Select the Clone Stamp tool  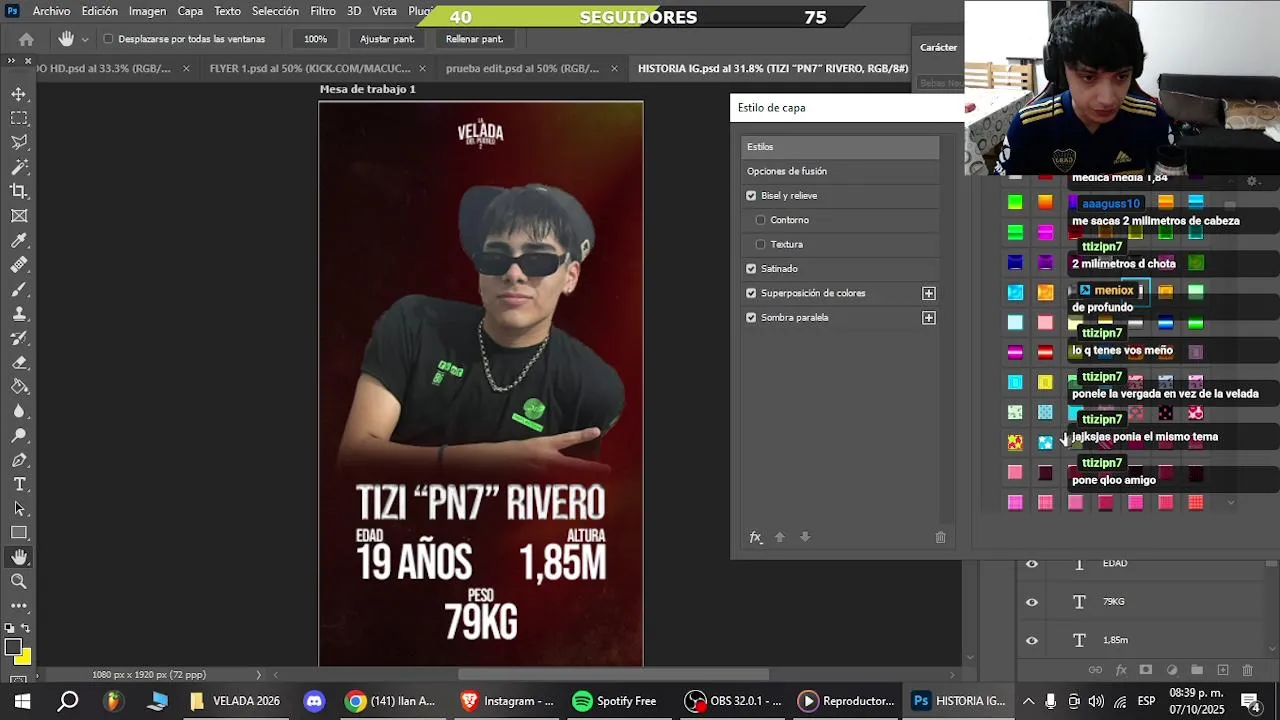click(19, 313)
